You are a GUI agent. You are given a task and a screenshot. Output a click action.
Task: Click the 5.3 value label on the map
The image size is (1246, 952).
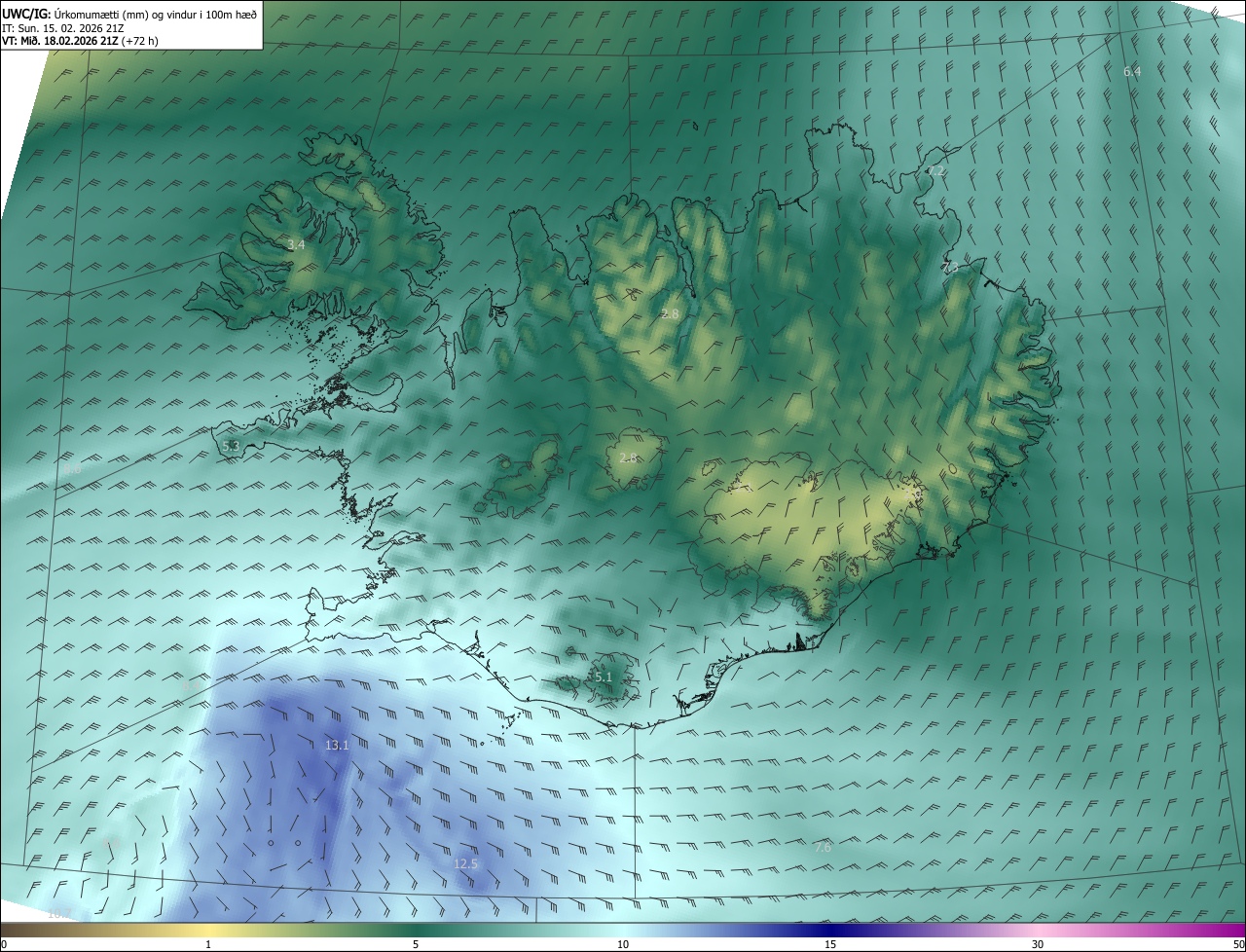[231, 446]
